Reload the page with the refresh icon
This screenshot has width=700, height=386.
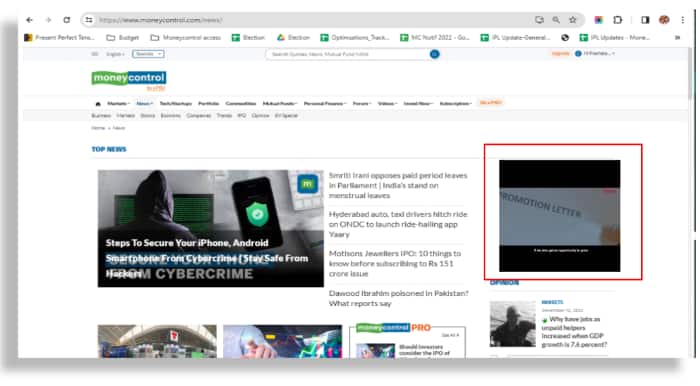point(67,20)
